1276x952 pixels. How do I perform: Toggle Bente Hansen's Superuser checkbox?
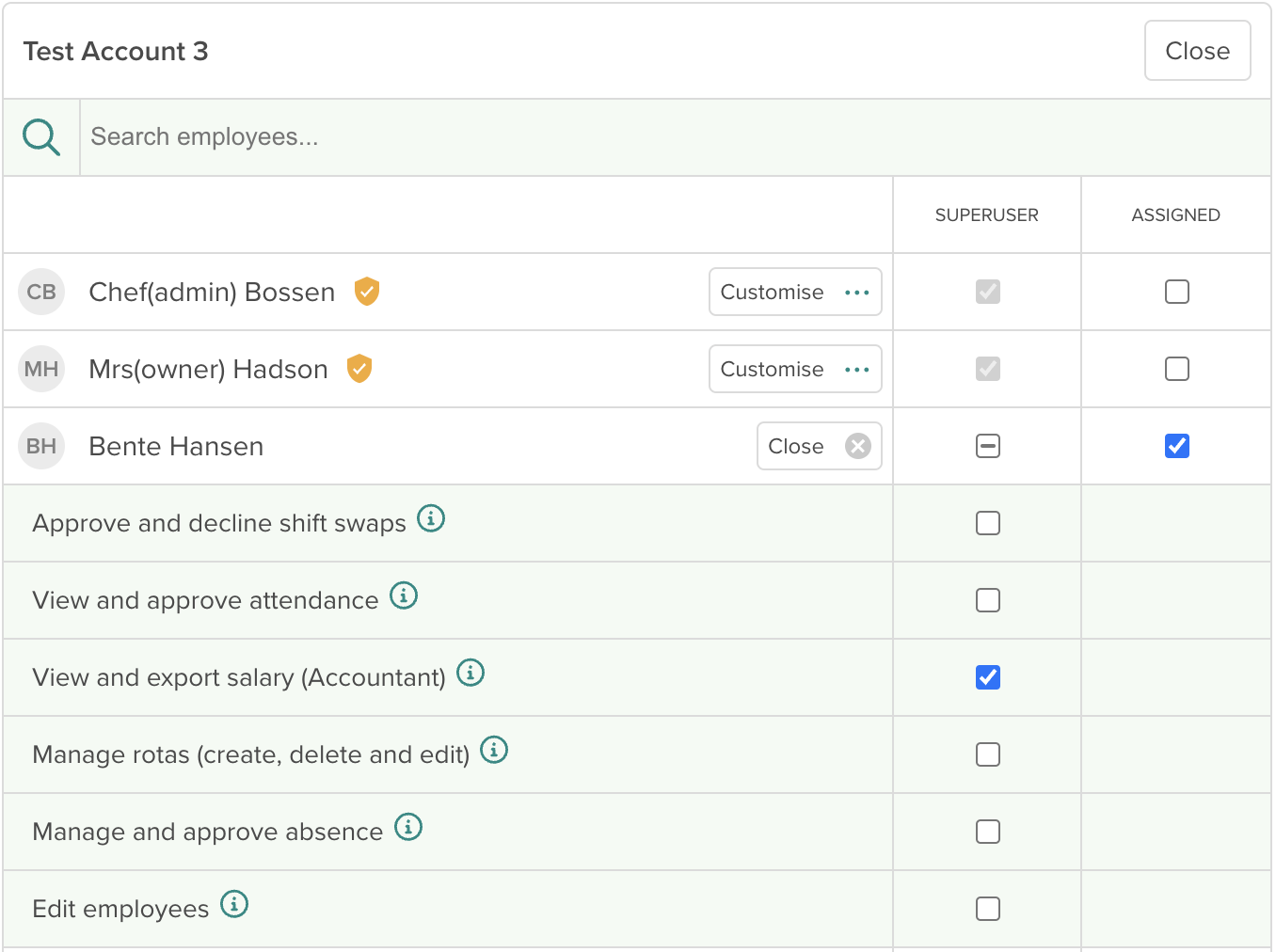987,446
